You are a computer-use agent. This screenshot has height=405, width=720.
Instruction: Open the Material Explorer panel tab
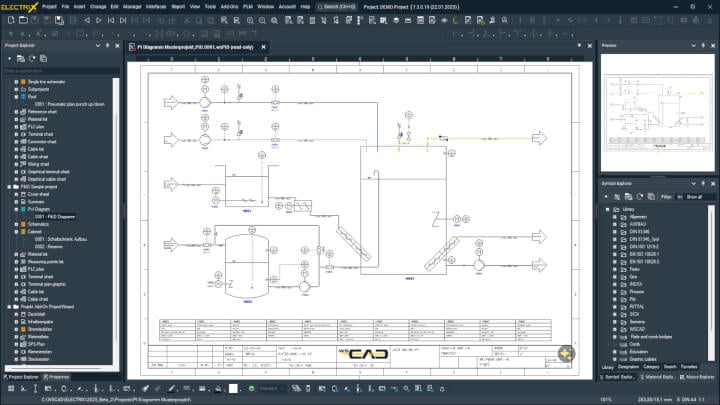(x=661, y=377)
